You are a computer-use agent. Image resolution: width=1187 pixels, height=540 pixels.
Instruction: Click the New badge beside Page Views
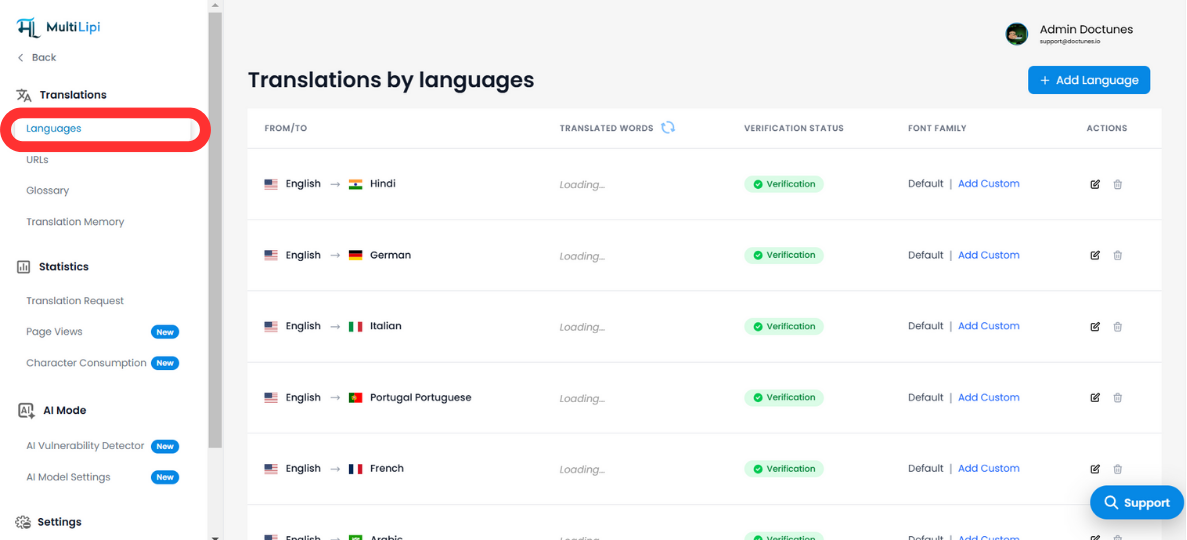(x=165, y=332)
